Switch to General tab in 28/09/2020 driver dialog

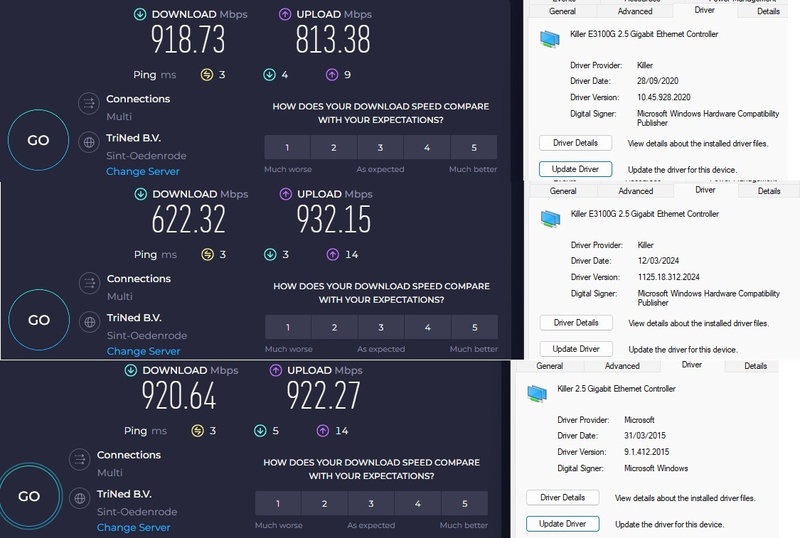(562, 11)
